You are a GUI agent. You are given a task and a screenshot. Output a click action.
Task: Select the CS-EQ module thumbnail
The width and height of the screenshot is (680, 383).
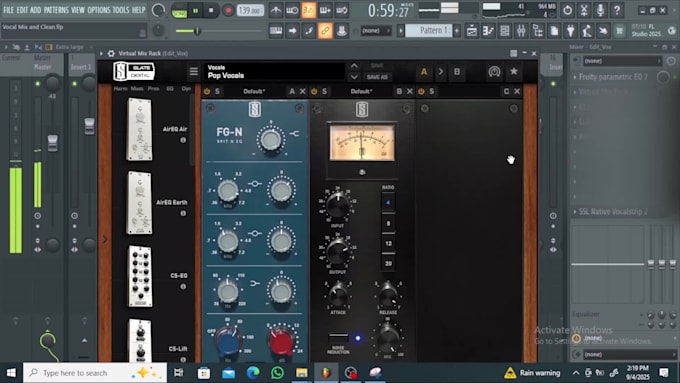pos(140,276)
